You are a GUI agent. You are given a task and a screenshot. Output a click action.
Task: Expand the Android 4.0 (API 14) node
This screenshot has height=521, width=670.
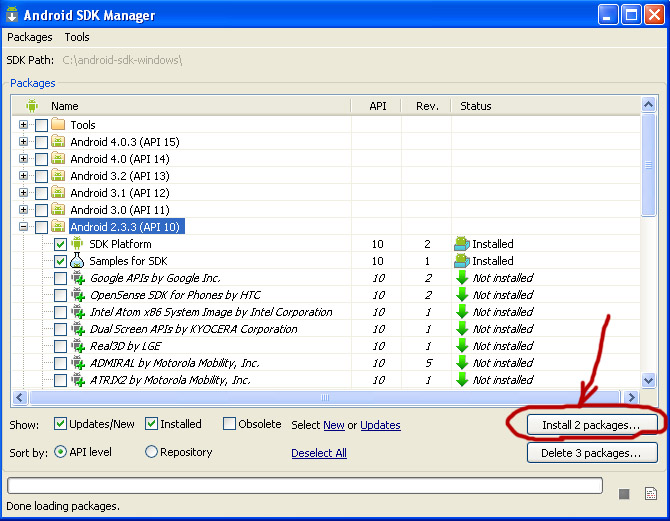pos(24,159)
